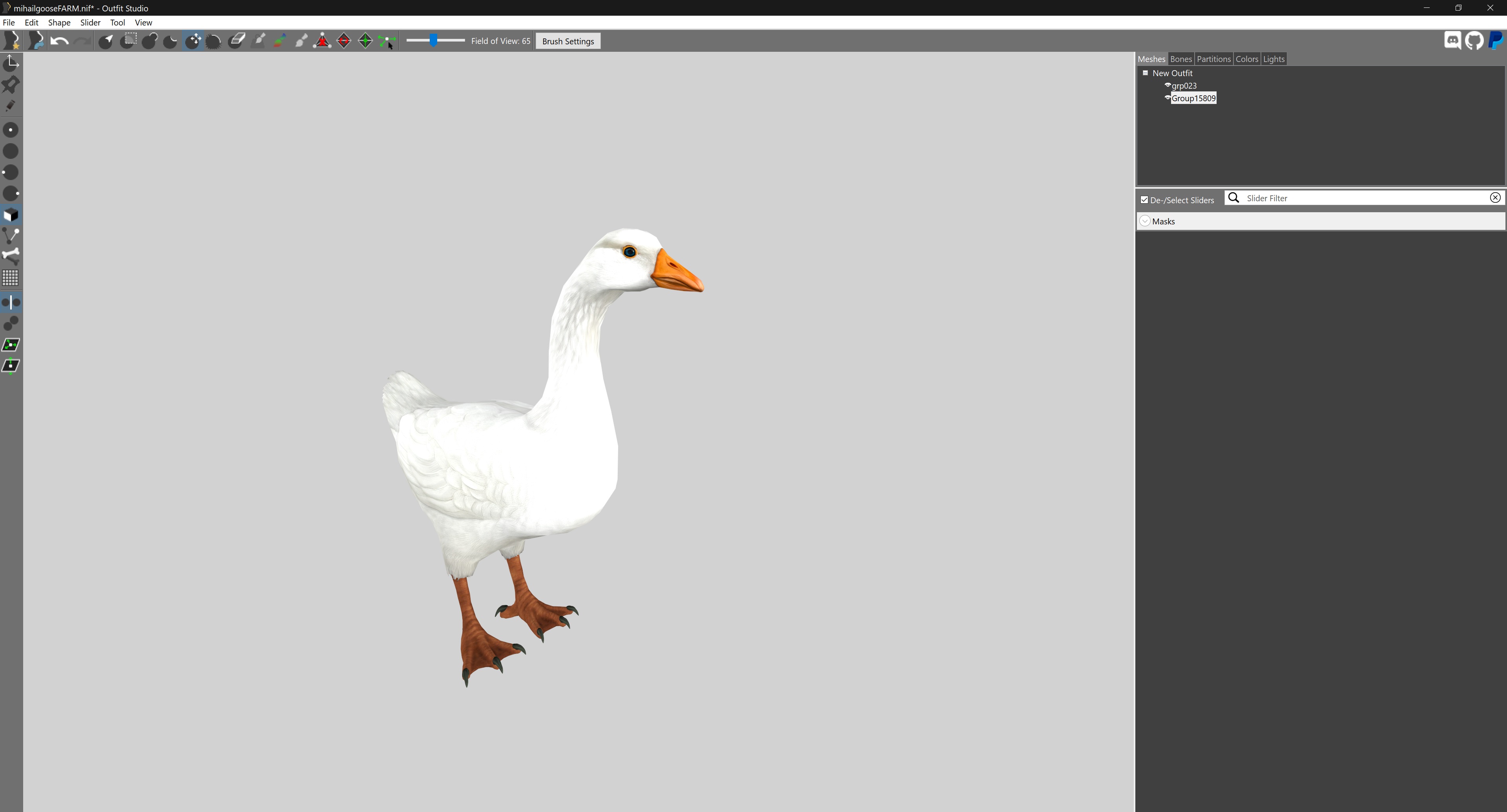
Task: Open the PayPal donate icon
Action: [x=1495, y=40]
